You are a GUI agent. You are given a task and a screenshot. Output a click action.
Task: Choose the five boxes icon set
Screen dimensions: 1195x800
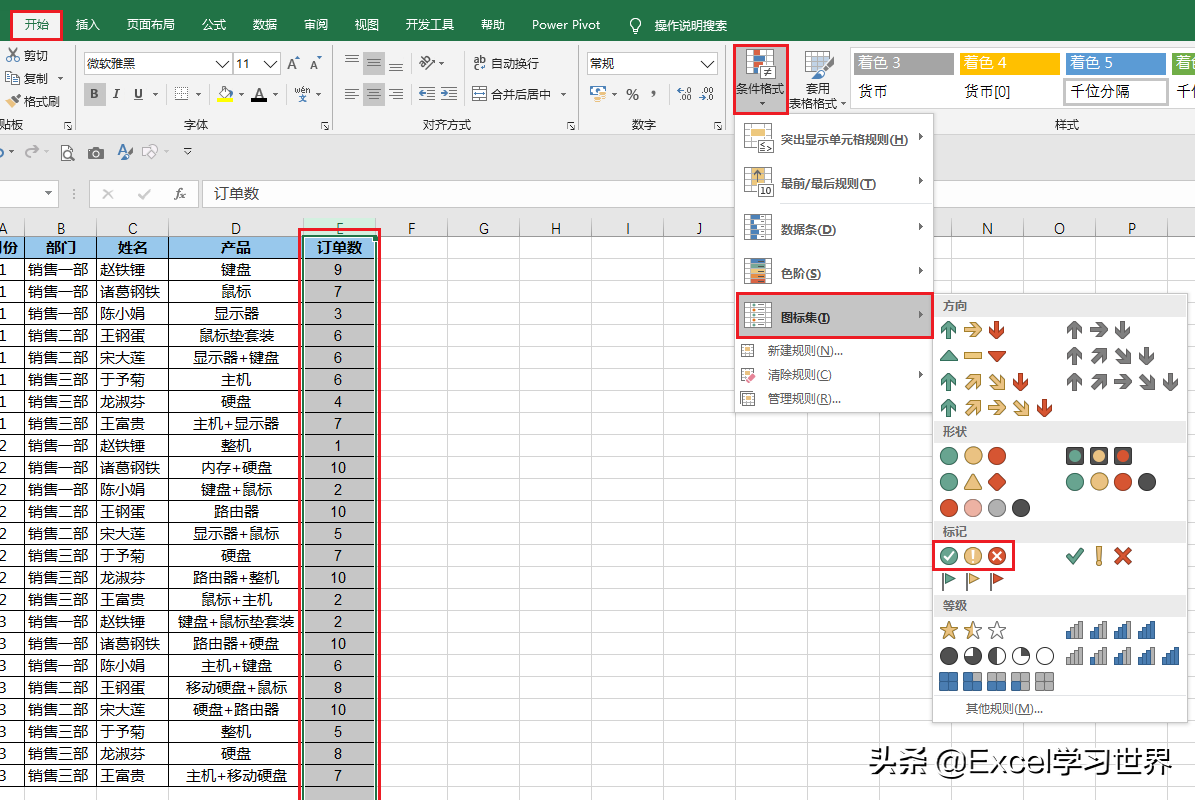(997, 681)
